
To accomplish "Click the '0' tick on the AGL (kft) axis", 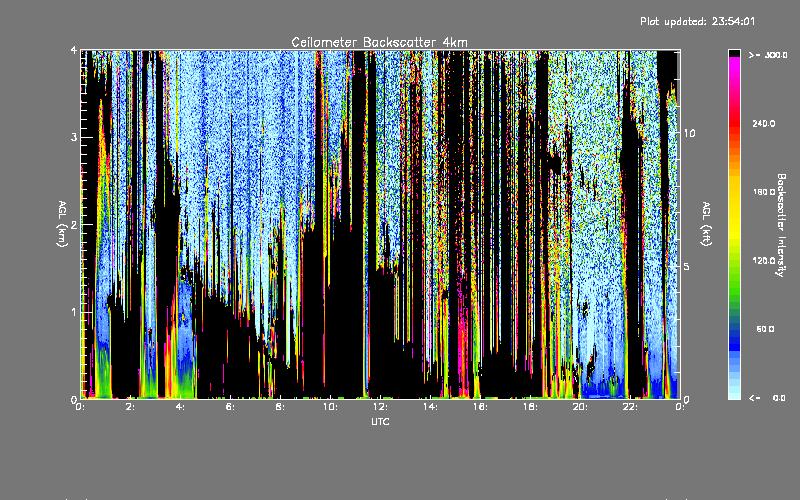I will click(687, 399).
